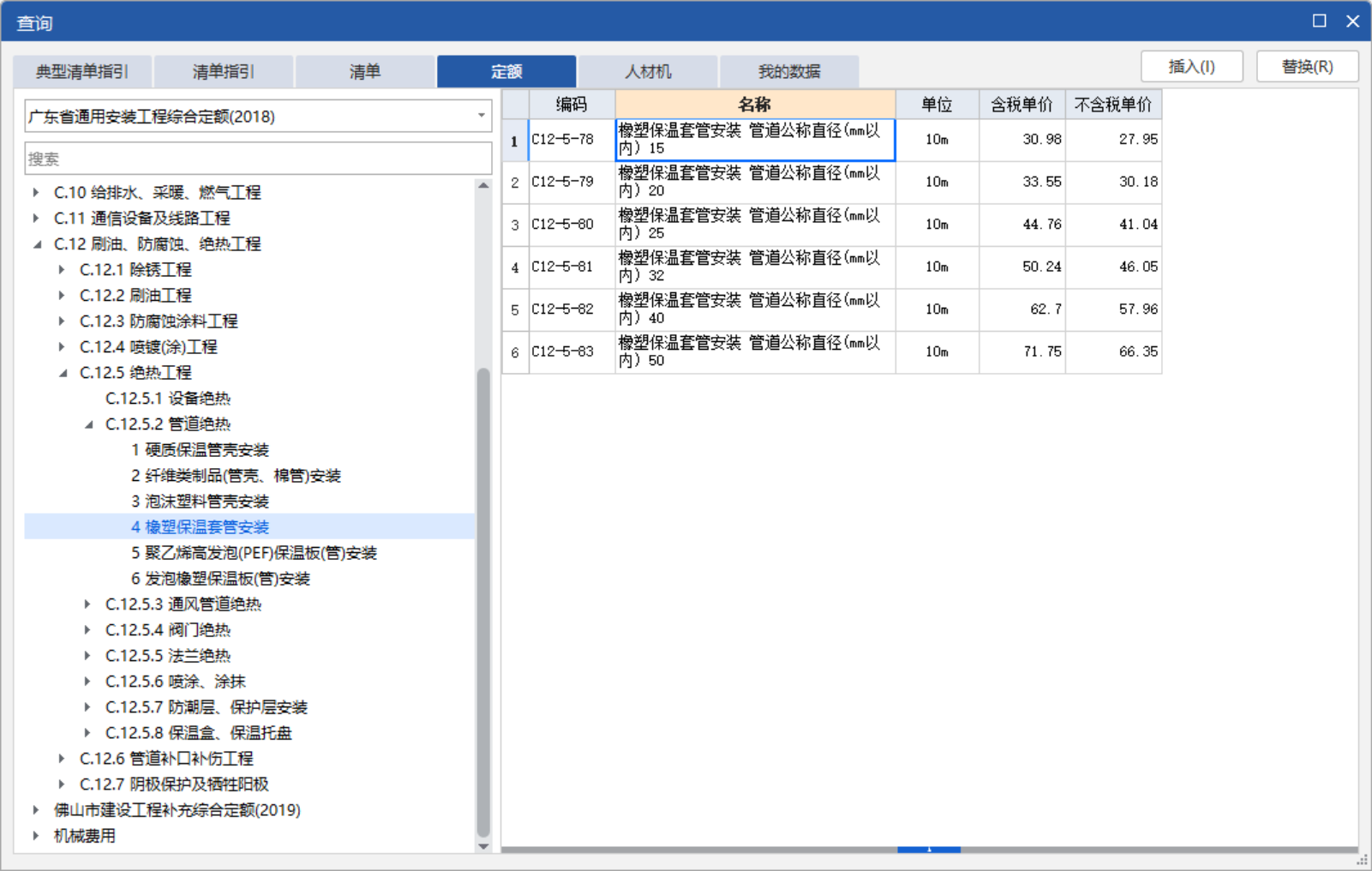Screen dimensions: 1372x871
Task: Select the code cell C12-5-81
Action: coord(572,267)
